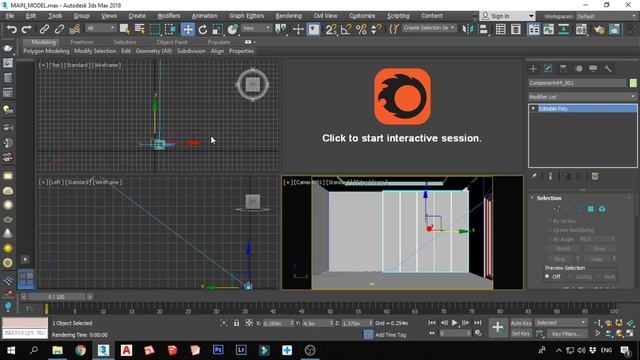Click the time slider 0 / 100 handle
The image size is (640, 360).
[x=56, y=297]
